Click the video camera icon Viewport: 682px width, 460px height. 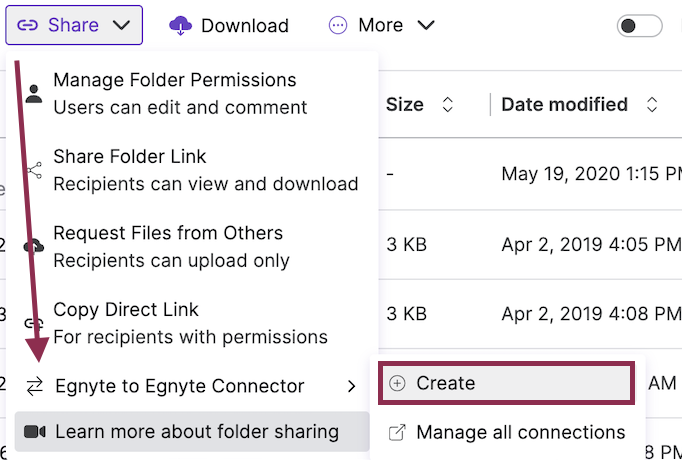[35, 432]
